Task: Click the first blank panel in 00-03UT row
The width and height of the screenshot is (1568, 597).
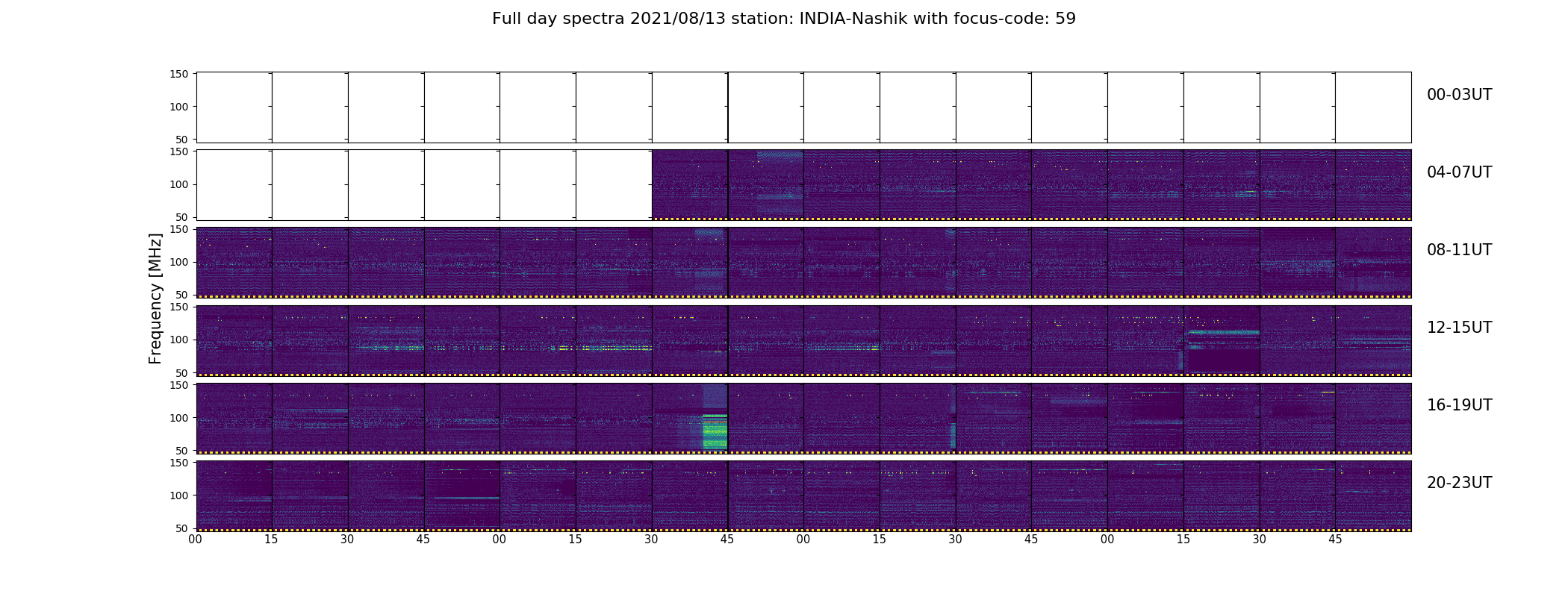Action: click(234, 107)
